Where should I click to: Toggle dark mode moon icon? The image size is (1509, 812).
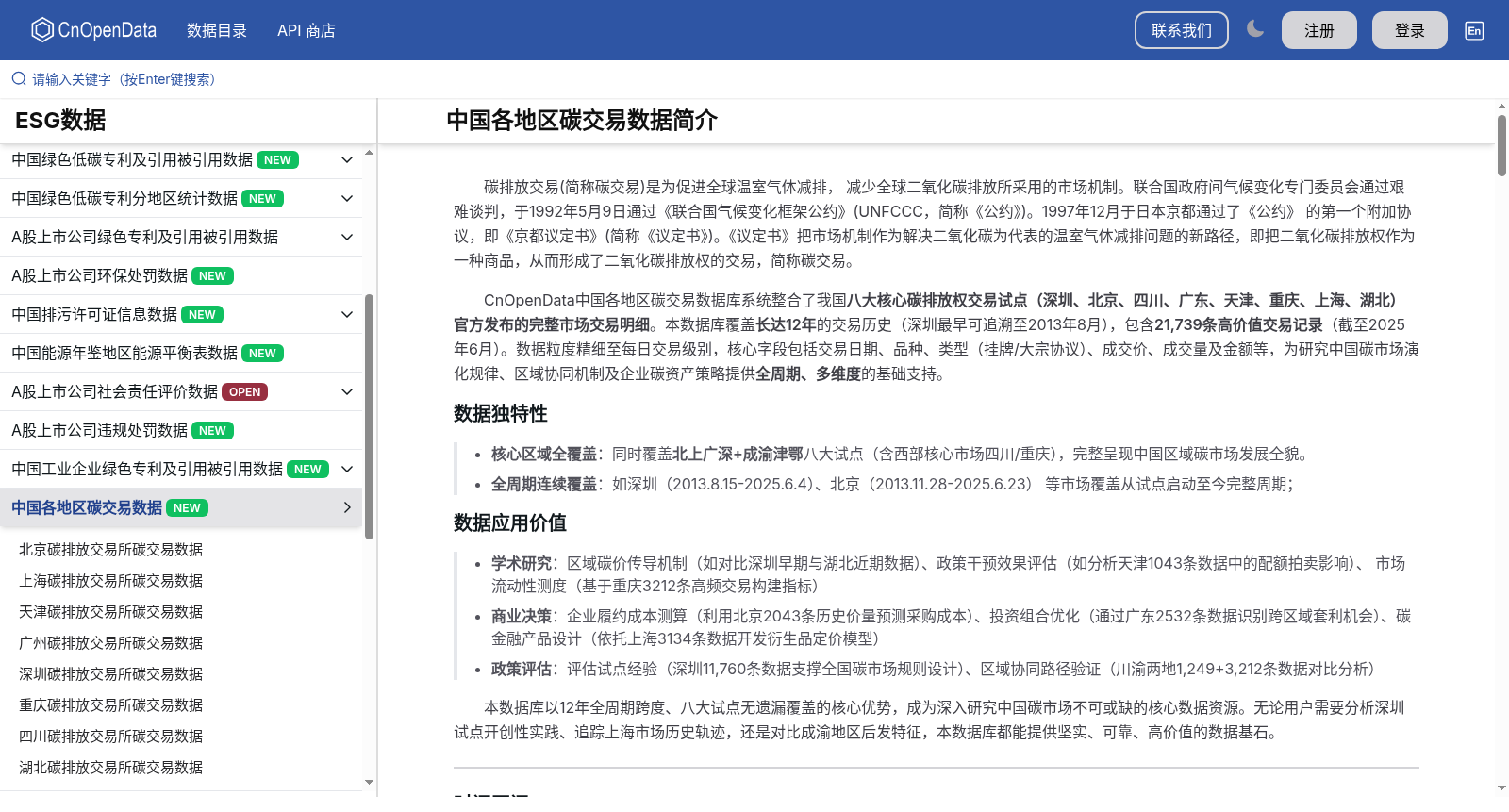point(1254,29)
